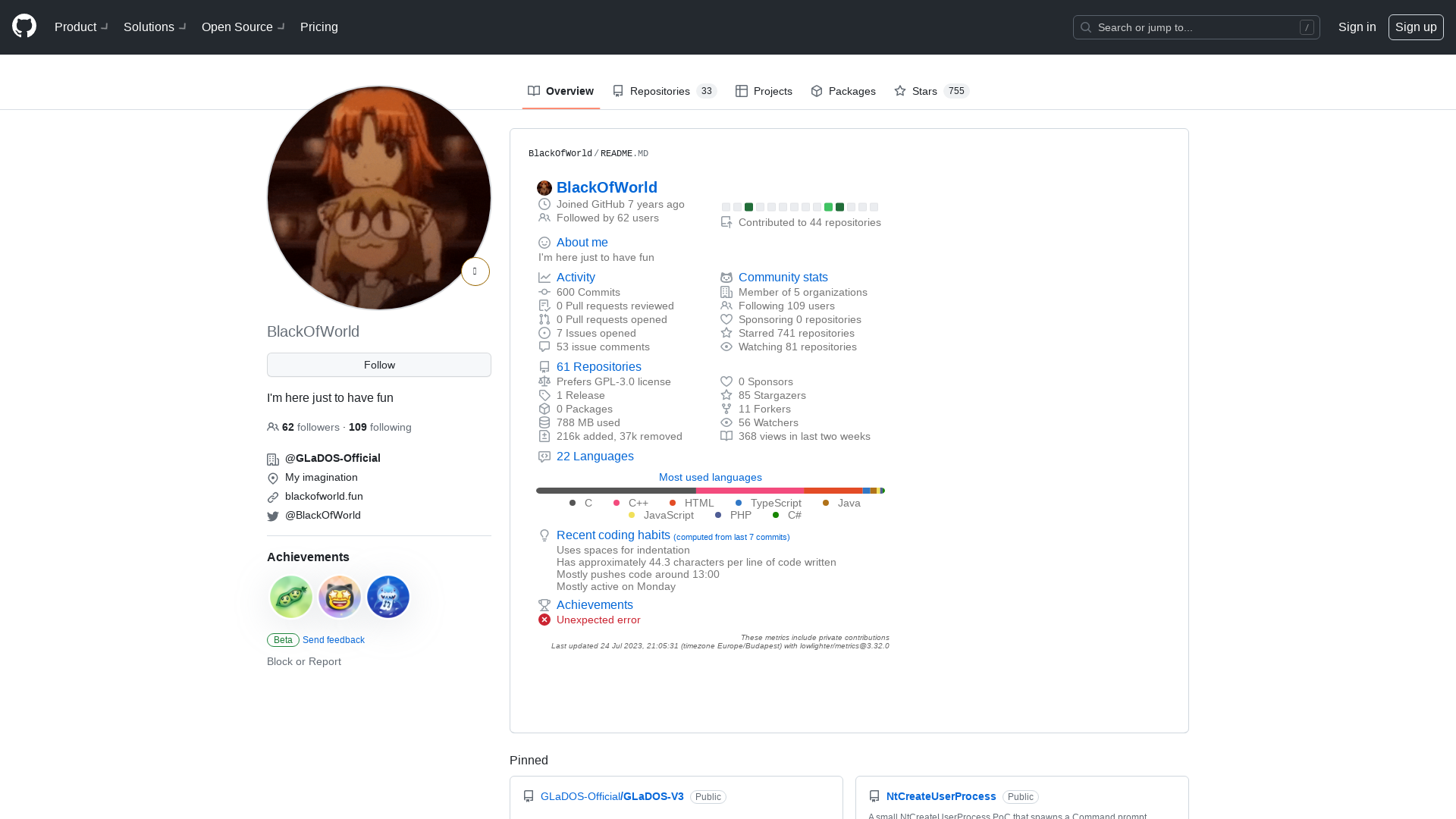The image size is (1456, 819).
Task: Click the Achievements trophy icon
Action: coord(544,605)
